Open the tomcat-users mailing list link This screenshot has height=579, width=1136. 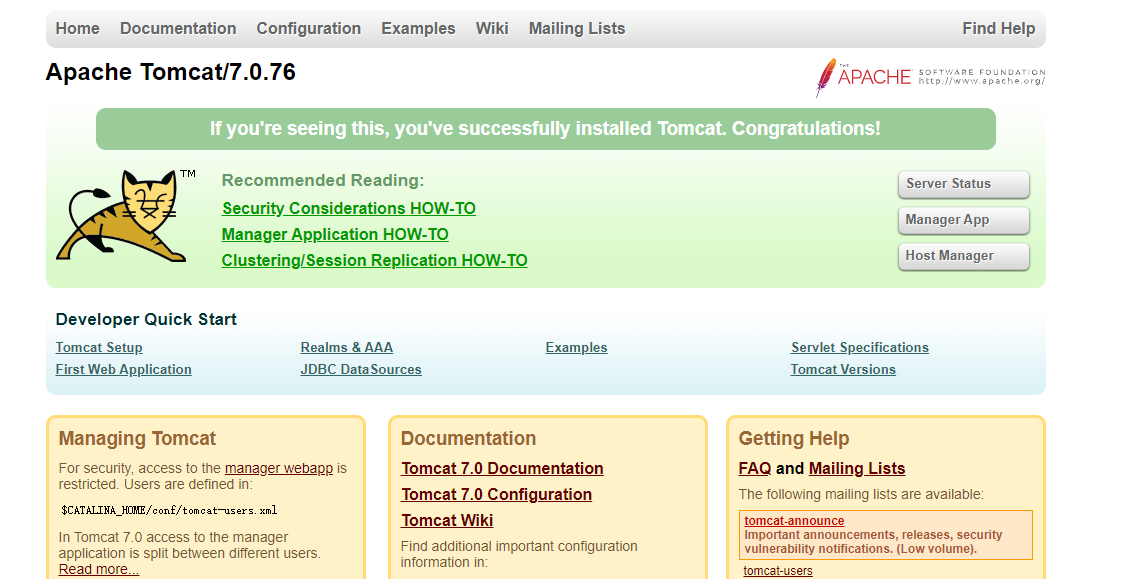tap(778, 571)
